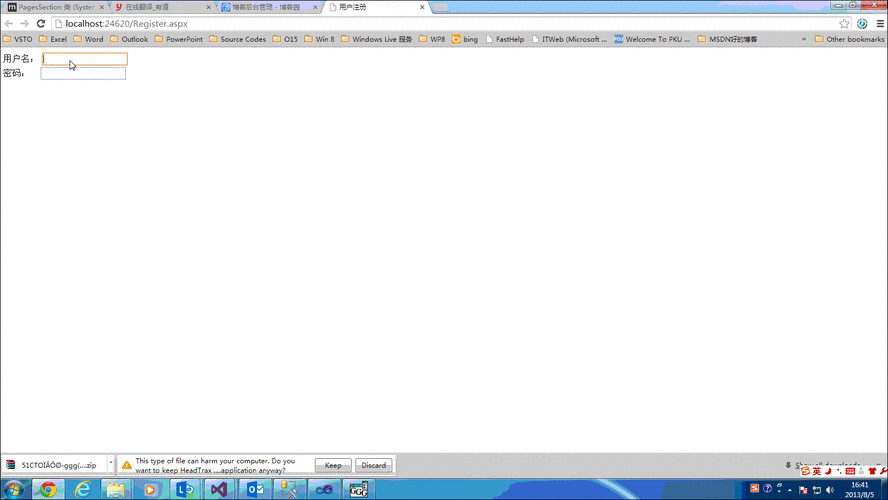The image size is (888, 500).
Task: Click the 用户名 text field
Action: [x=84, y=59]
